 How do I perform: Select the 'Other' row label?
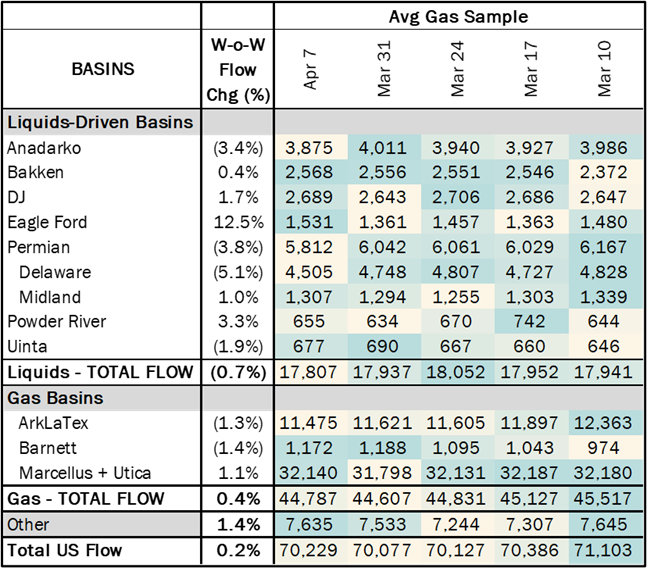click(x=28, y=525)
